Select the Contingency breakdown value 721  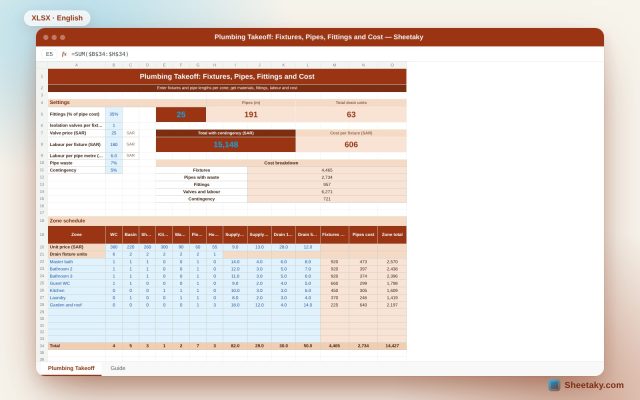(x=327, y=199)
